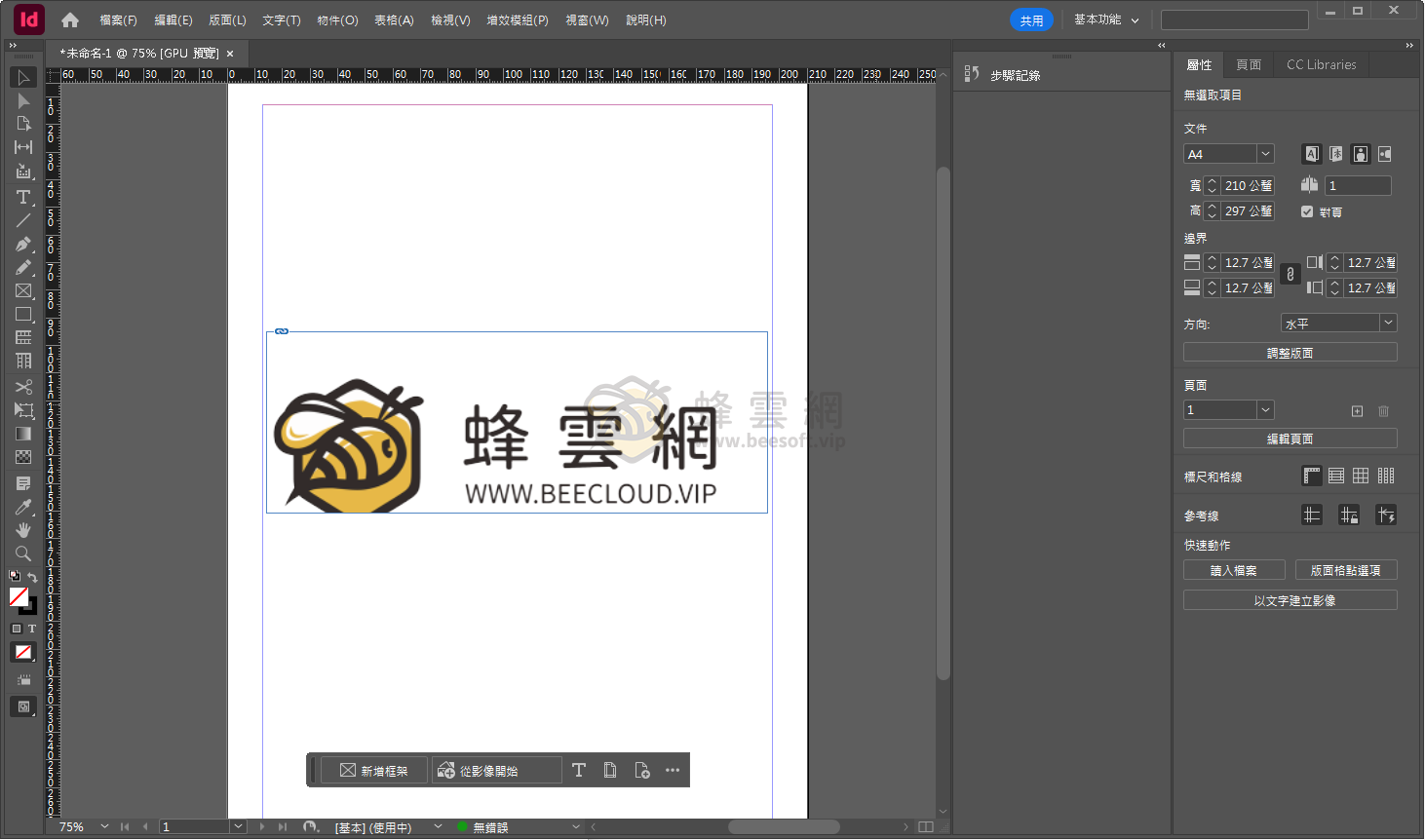Open the orientation direction dropdown

(x=1389, y=323)
